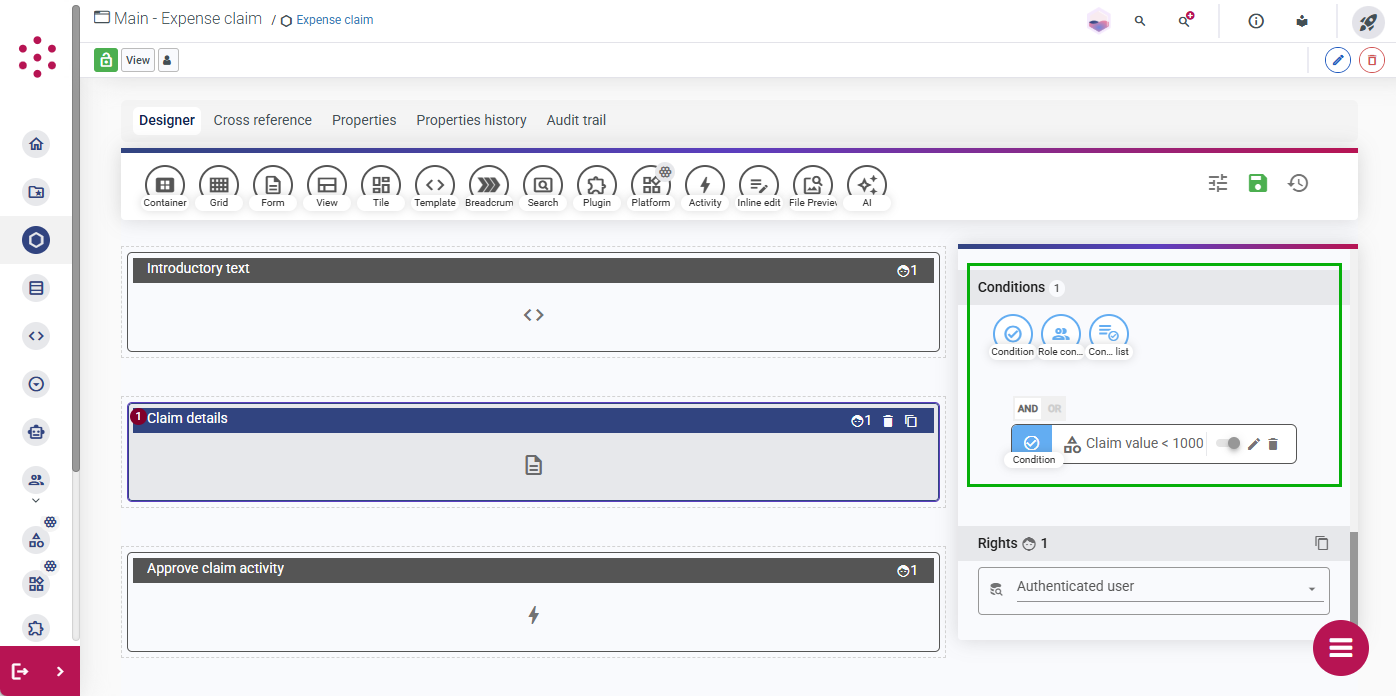
Task: Delete the Claim value < 1000 condition
Action: click(1273, 444)
